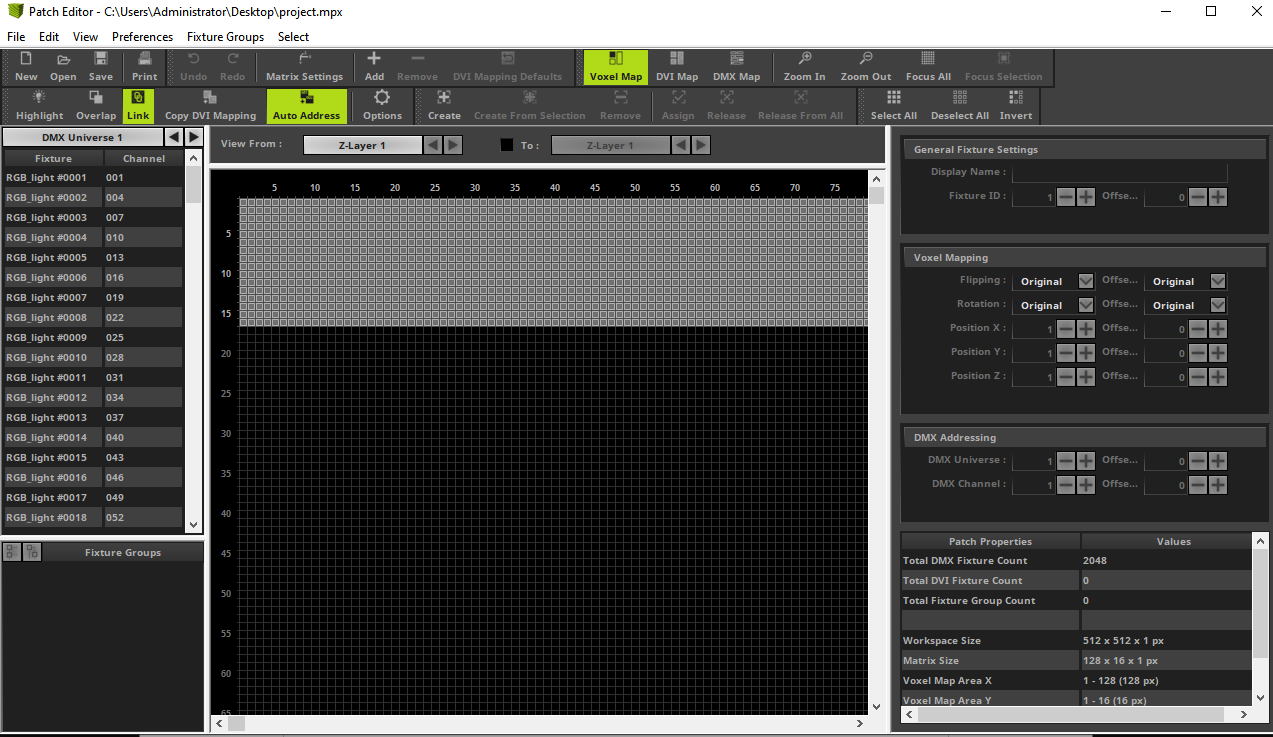
Task: Click the Create fixture group icon
Action: click(x=444, y=106)
